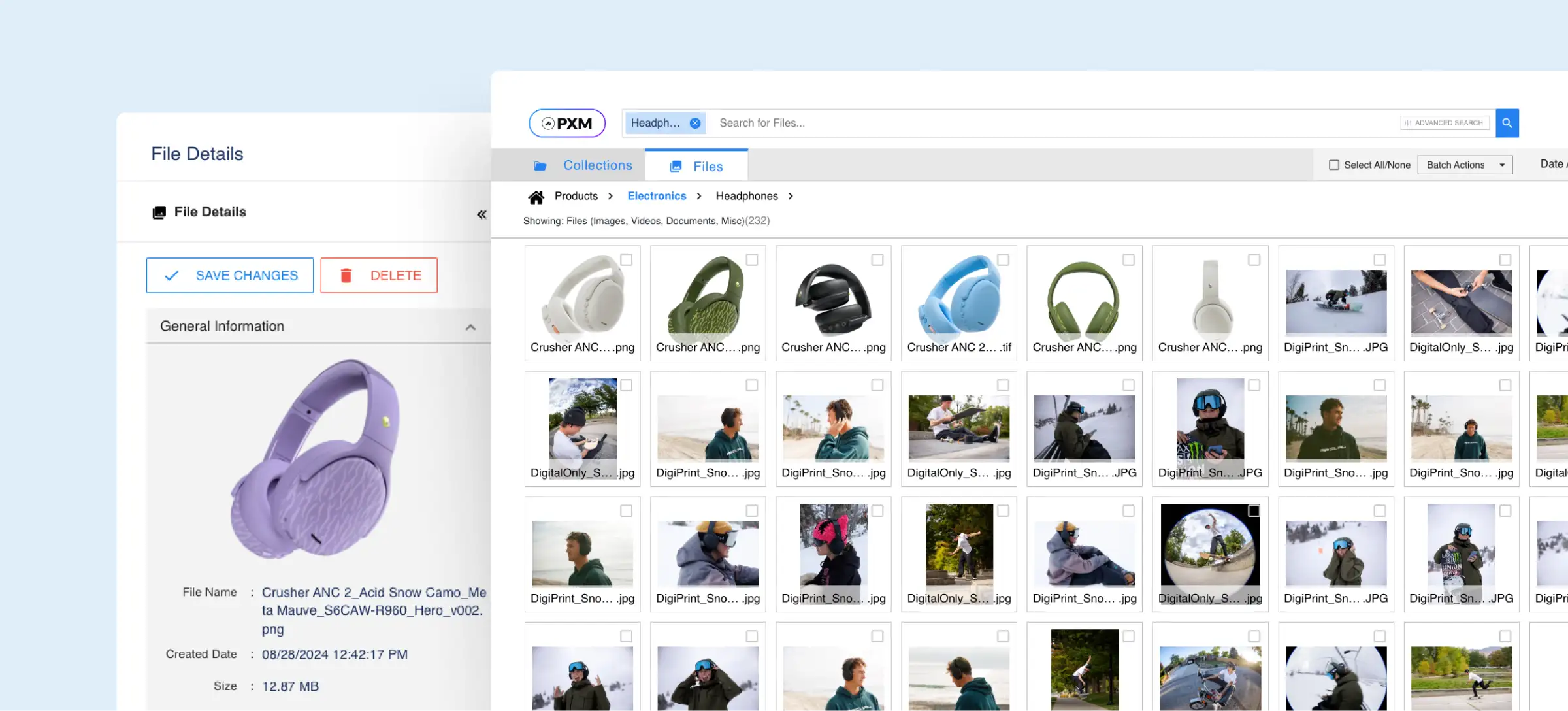The image size is (1568, 711).
Task: Click the checkmark icon on Save Changes
Action: (x=171, y=276)
